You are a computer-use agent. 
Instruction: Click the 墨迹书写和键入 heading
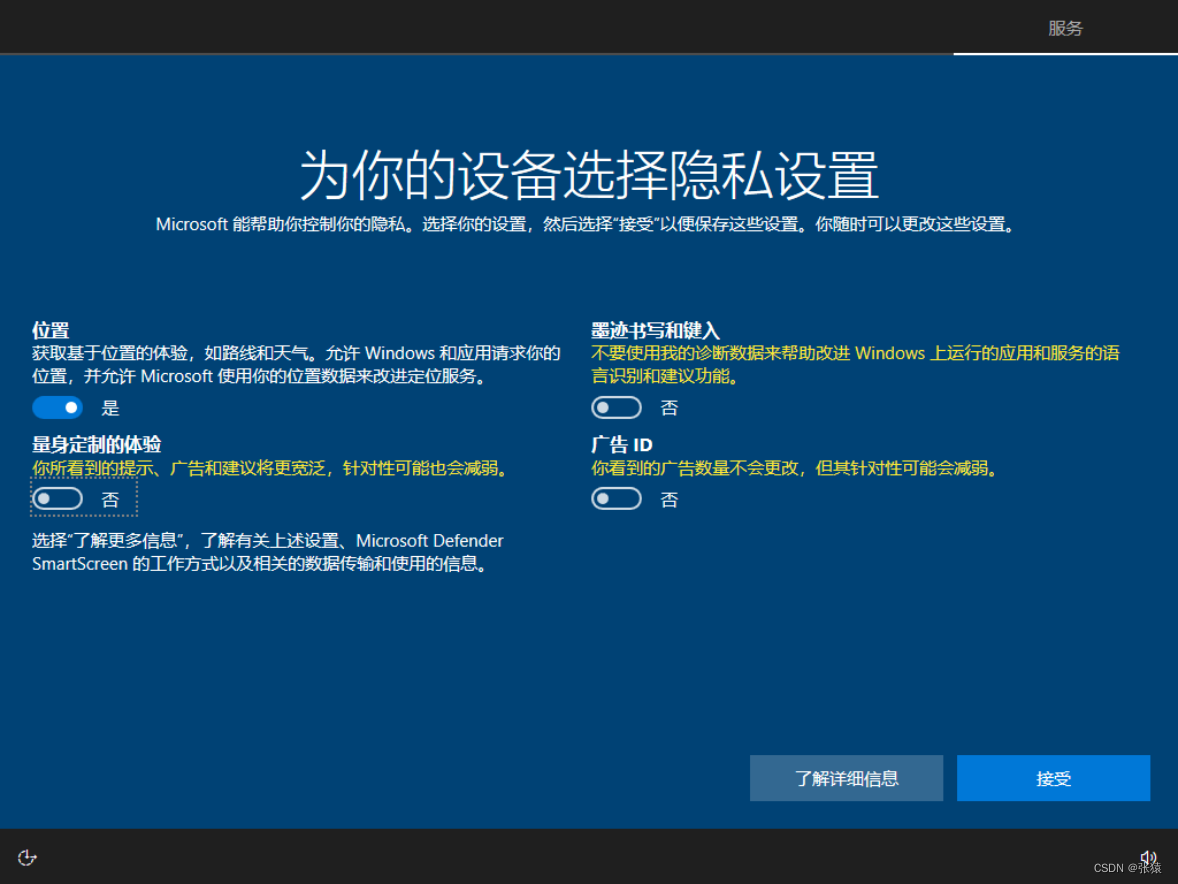tap(655, 330)
